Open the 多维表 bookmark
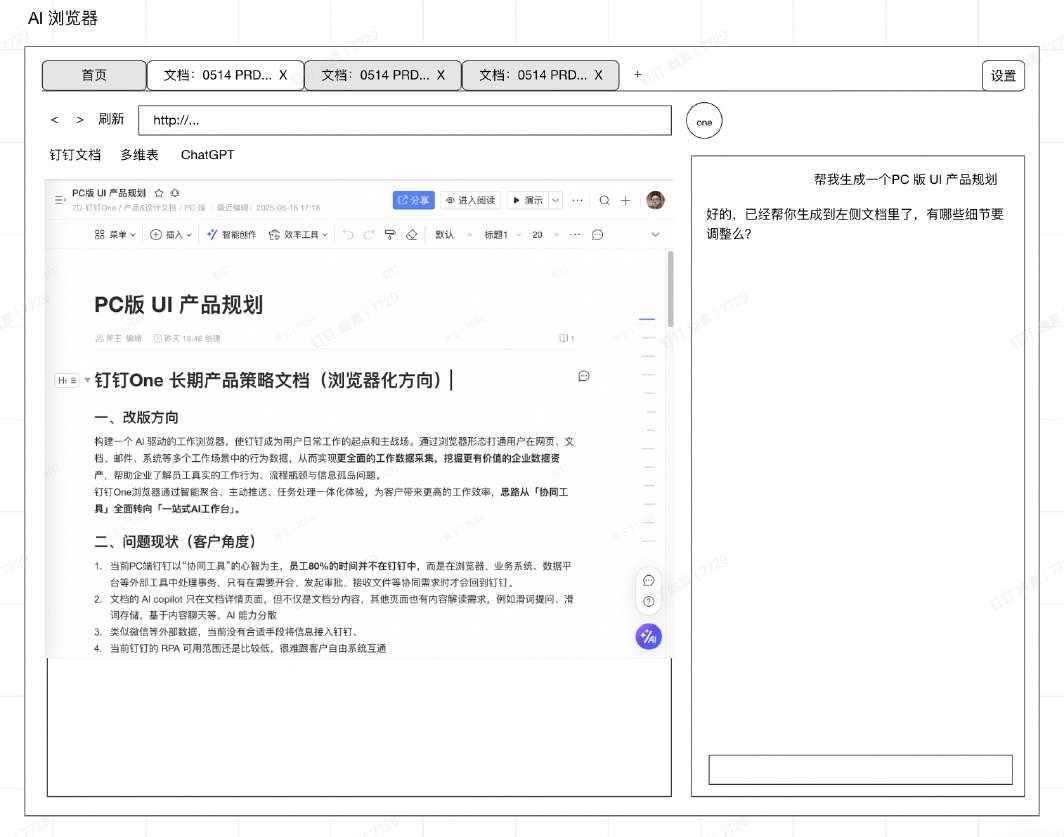The width and height of the screenshot is (1064, 837). [139, 155]
